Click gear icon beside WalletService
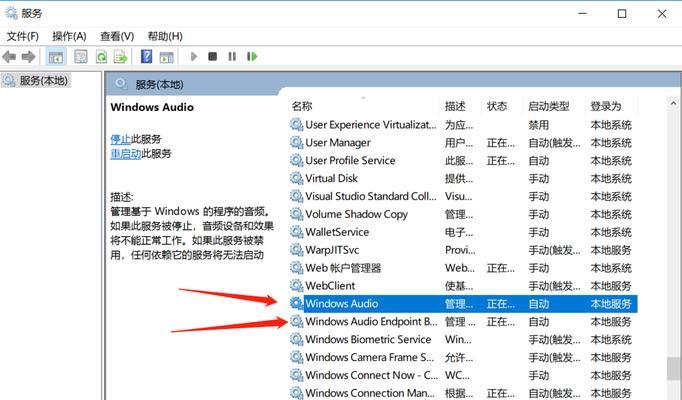The image size is (682, 400). point(297,232)
